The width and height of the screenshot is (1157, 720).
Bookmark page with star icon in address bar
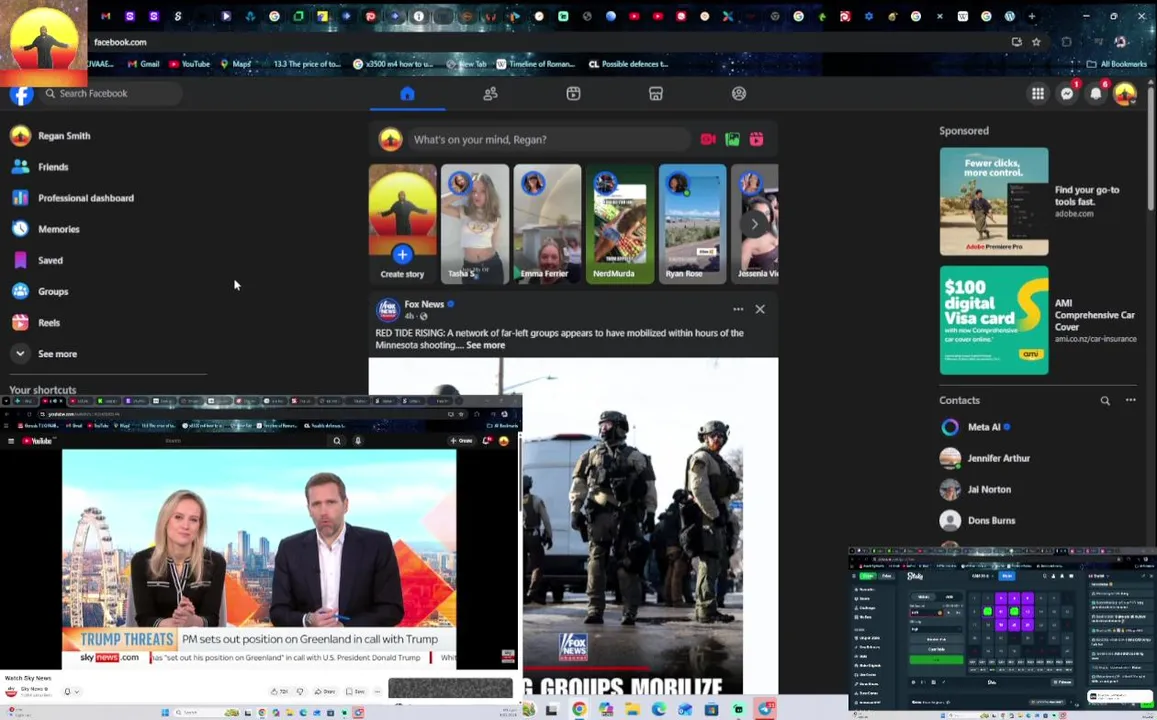(x=1036, y=42)
